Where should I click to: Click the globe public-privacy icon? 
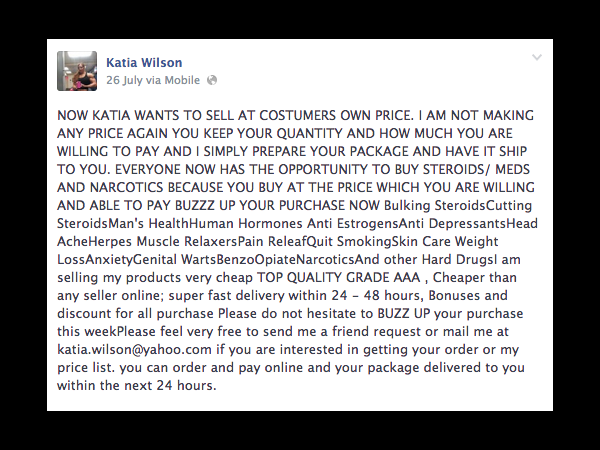point(212,80)
